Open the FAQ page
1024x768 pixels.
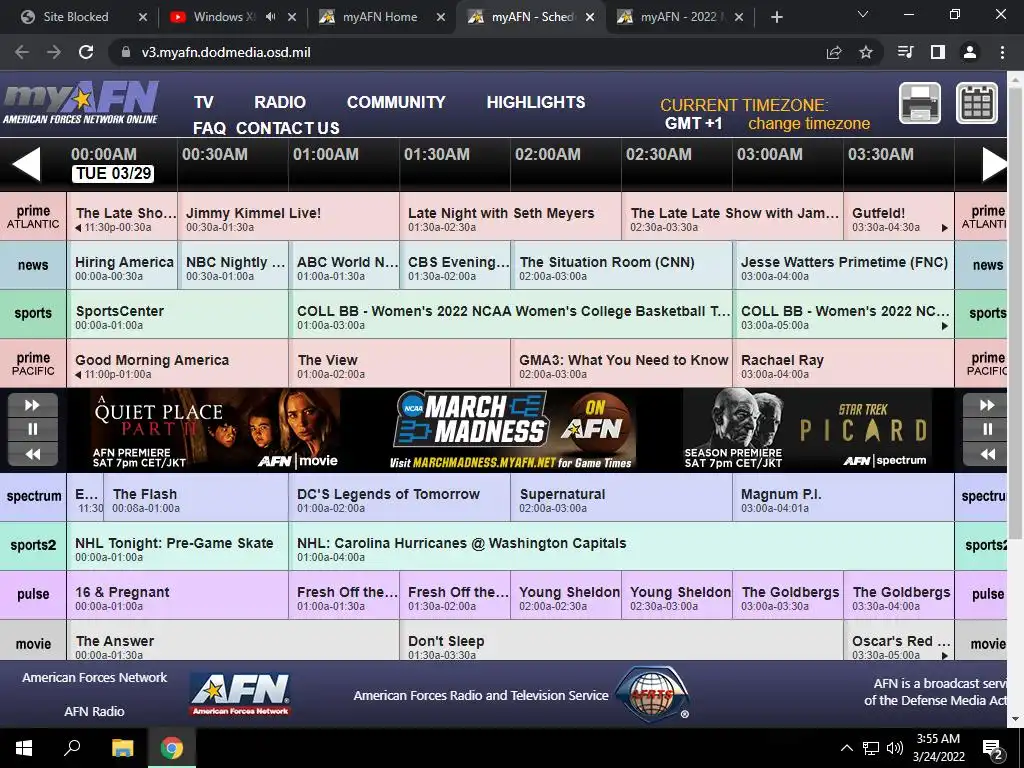(209, 128)
